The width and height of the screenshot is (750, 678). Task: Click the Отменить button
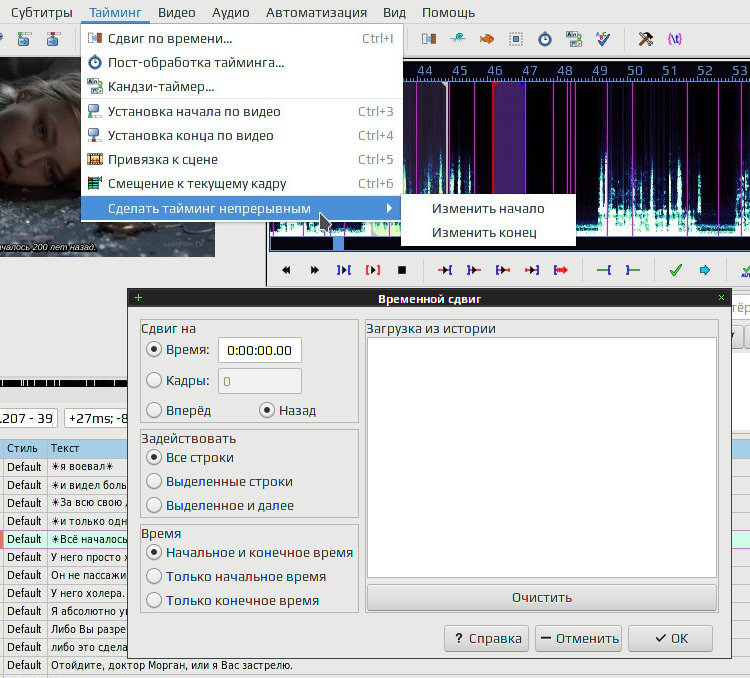tap(578, 638)
